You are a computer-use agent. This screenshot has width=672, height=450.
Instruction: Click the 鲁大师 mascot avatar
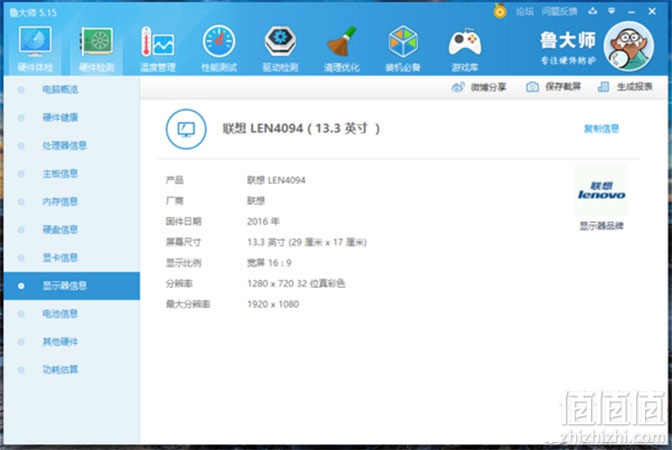click(629, 46)
